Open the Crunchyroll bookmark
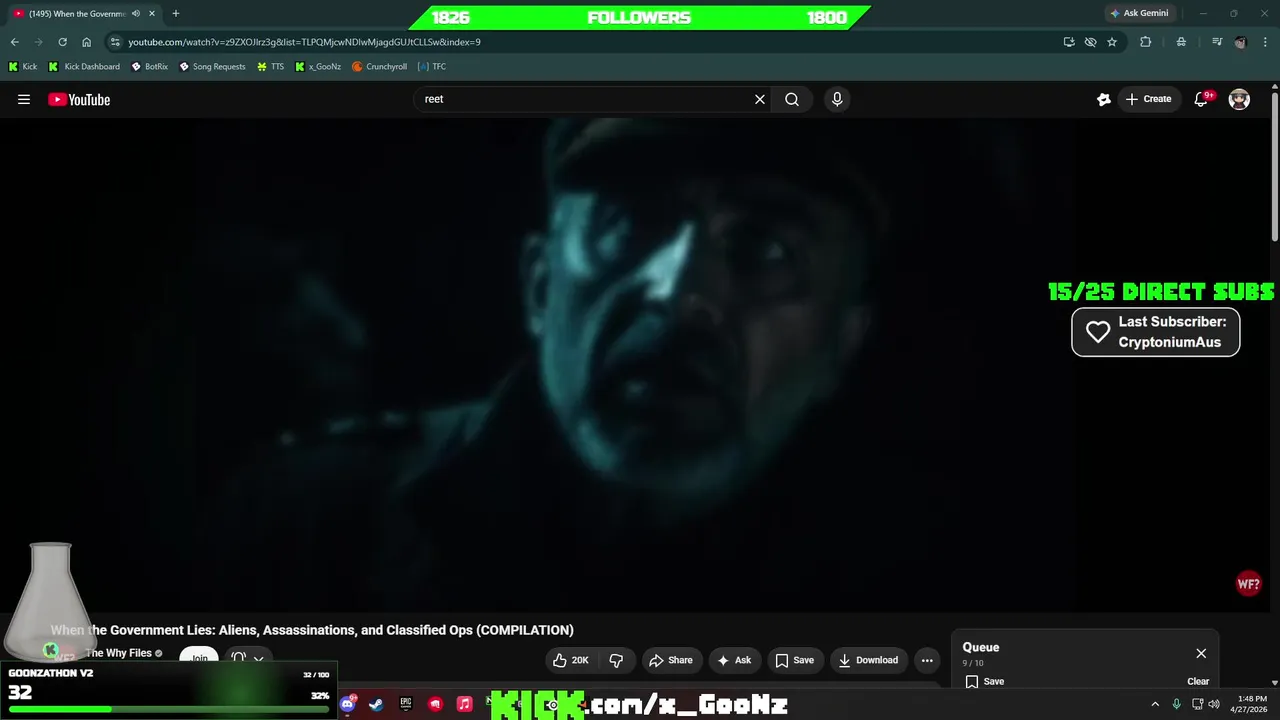 click(380, 67)
